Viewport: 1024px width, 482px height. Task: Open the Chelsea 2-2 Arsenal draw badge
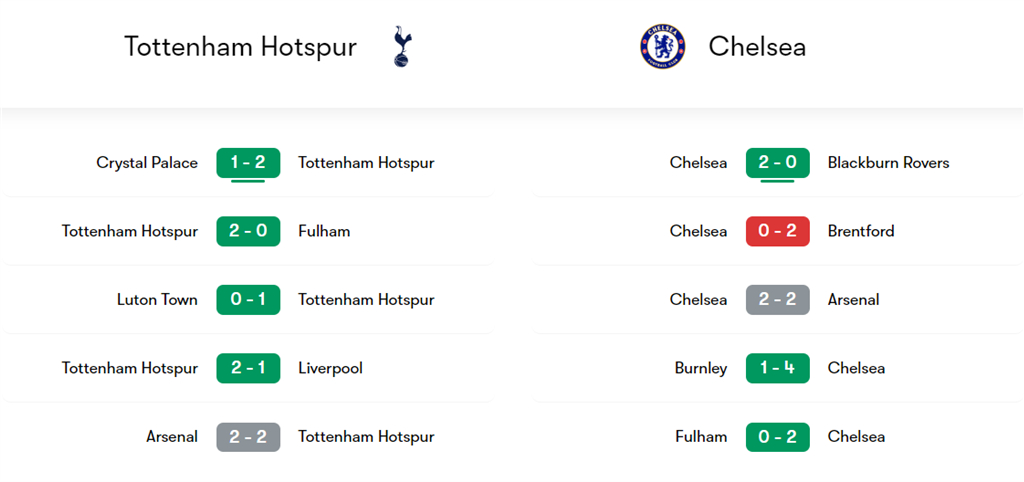pos(777,300)
